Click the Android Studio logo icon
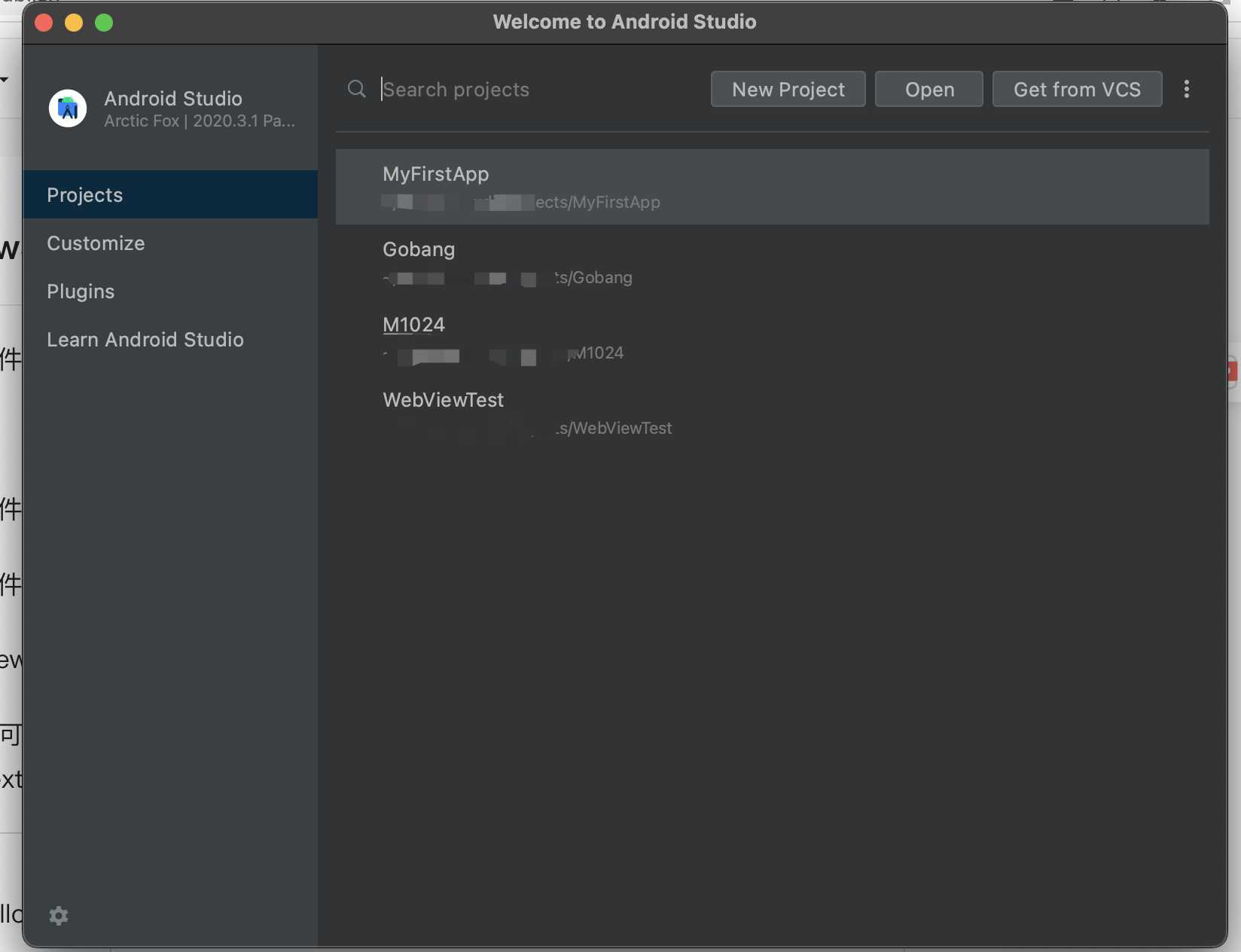The width and height of the screenshot is (1241, 952). click(x=68, y=108)
